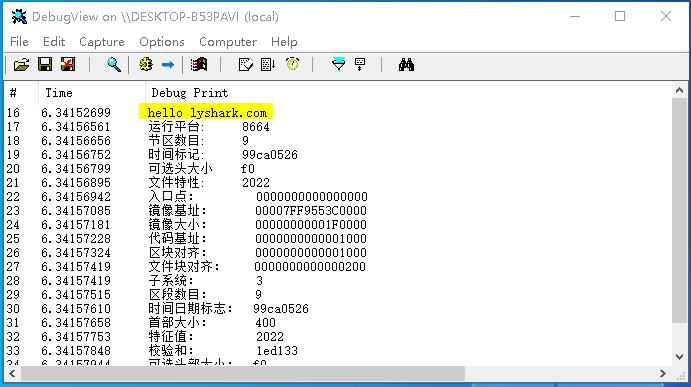691x387 pixels.
Task: Open Find with binoculars icon
Action: 406,65
